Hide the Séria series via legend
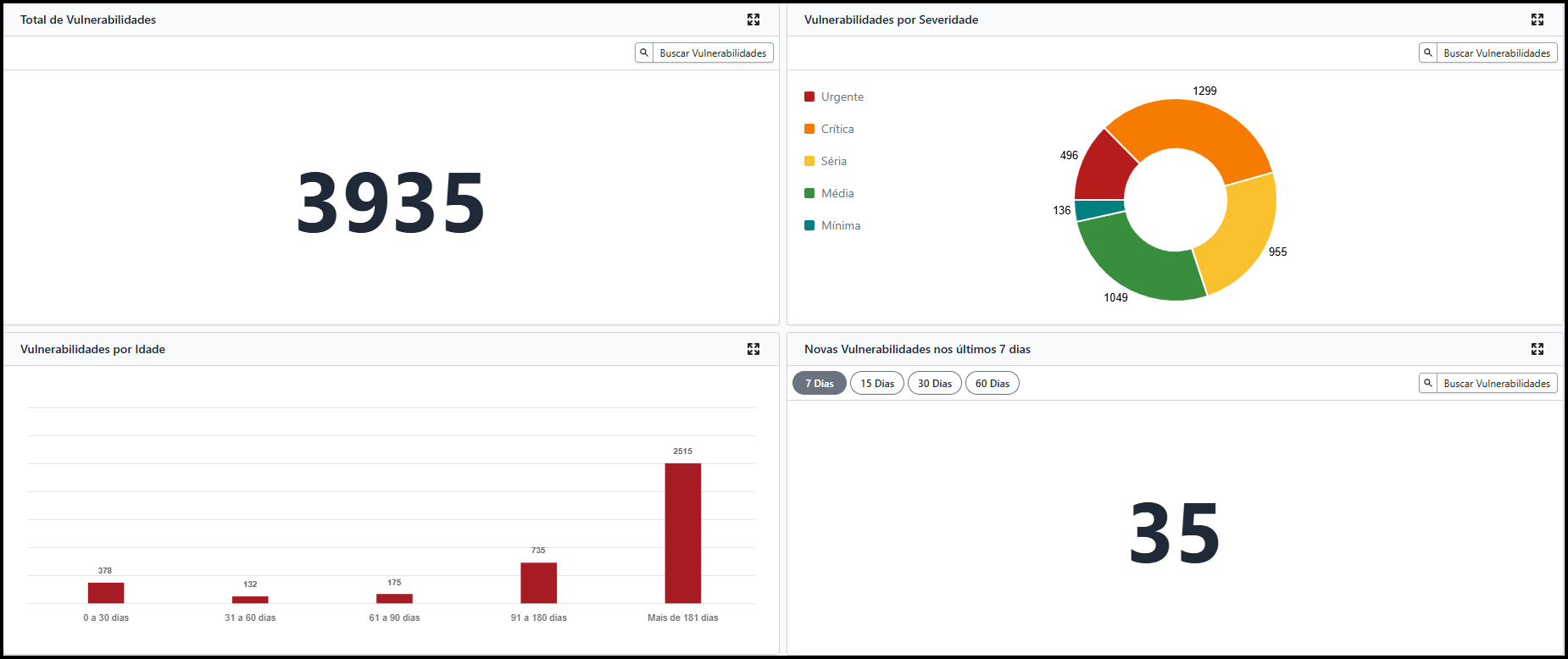 833,161
